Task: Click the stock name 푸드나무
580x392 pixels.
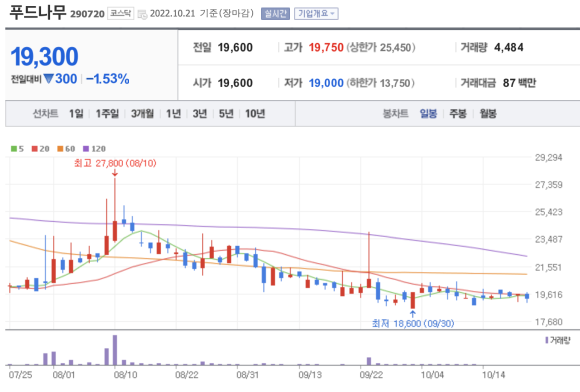Action: (37, 12)
